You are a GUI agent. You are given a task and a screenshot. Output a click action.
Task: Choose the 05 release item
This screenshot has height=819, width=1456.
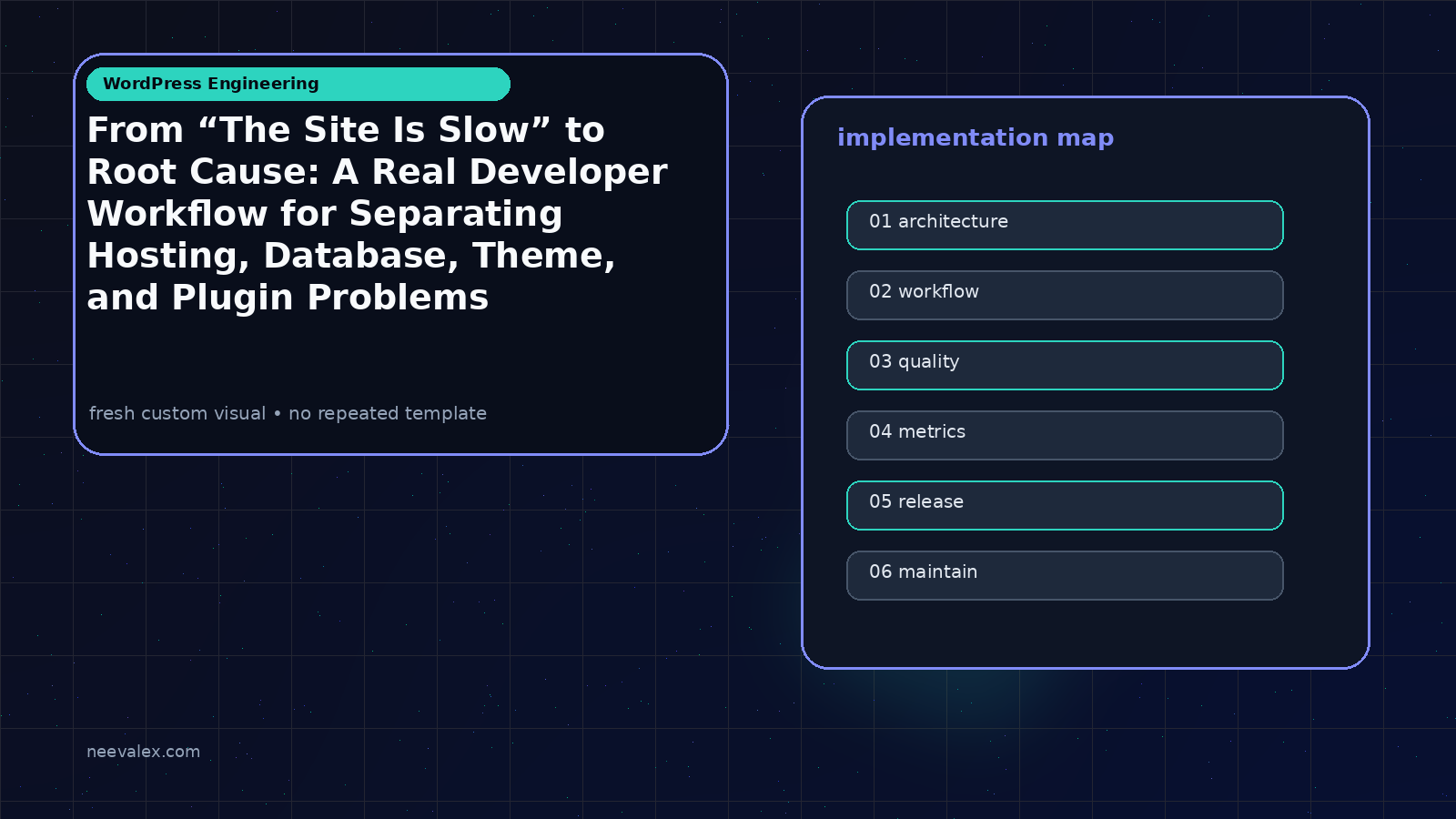click(x=1065, y=505)
